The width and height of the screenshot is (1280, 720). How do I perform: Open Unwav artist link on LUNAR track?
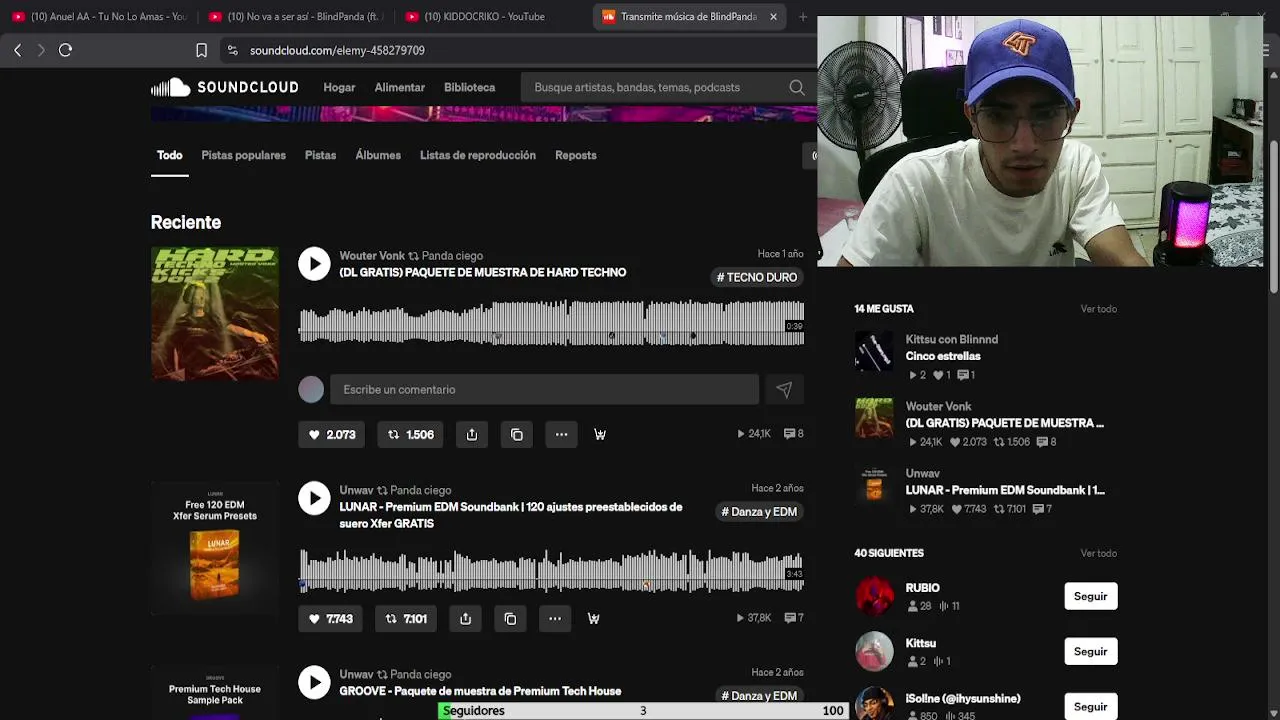(356, 490)
